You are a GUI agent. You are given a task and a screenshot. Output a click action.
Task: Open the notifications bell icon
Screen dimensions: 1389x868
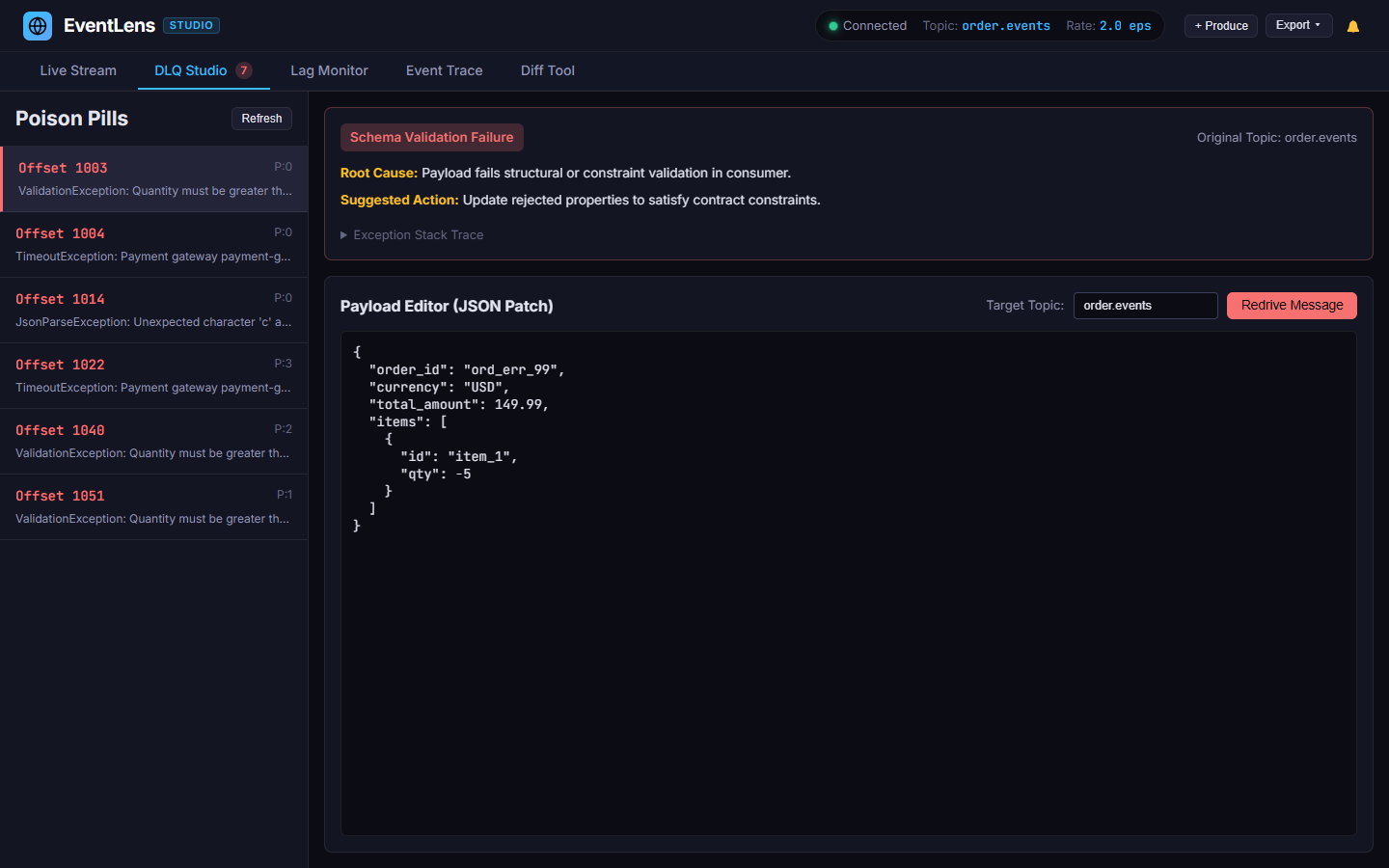click(1353, 26)
